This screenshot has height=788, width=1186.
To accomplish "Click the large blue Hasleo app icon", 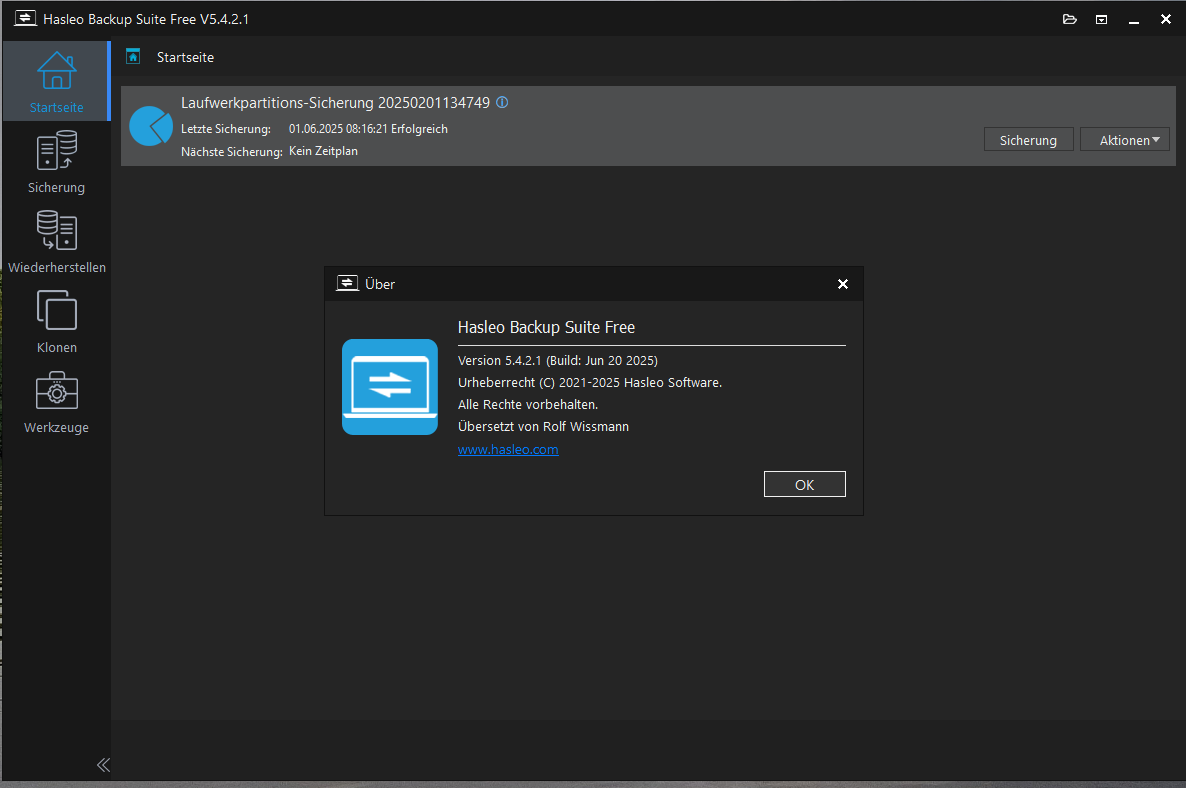I will pyautogui.click(x=390, y=386).
